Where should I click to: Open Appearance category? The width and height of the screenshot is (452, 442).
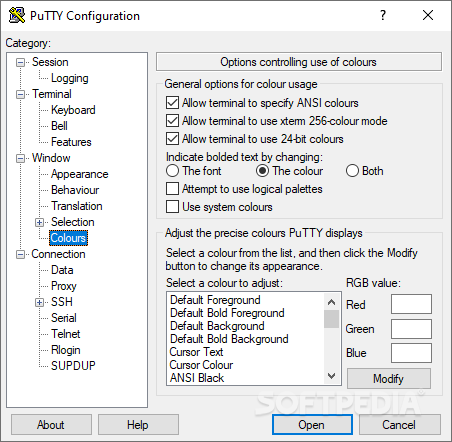pyautogui.click(x=80, y=174)
